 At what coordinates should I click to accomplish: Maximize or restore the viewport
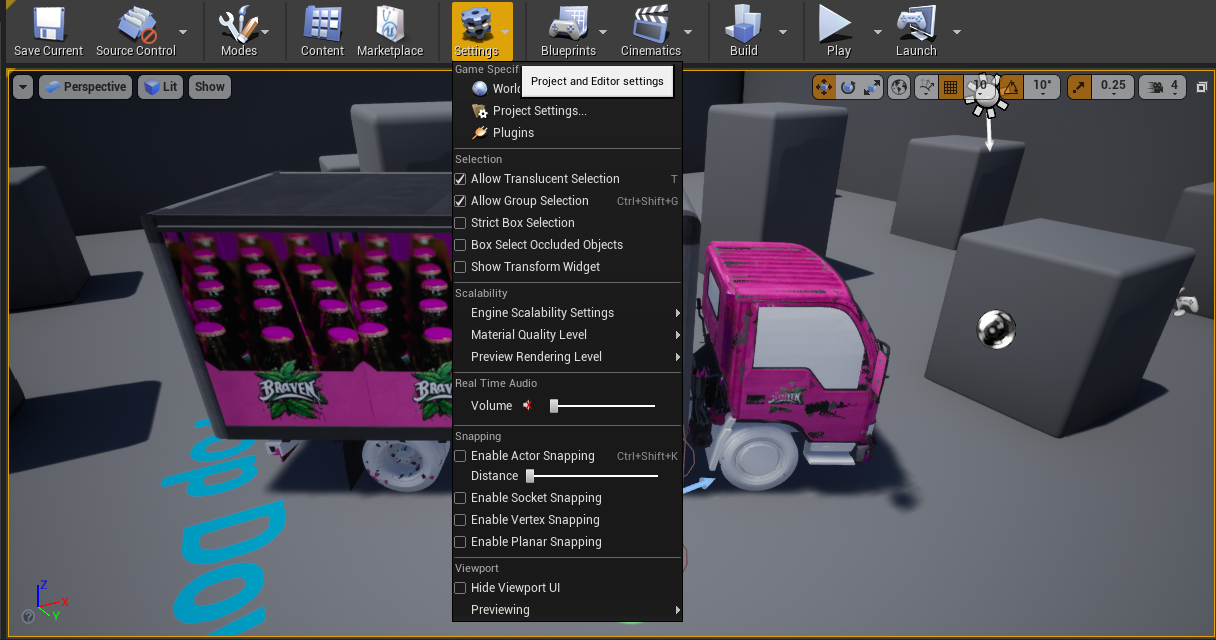[x=1201, y=87]
